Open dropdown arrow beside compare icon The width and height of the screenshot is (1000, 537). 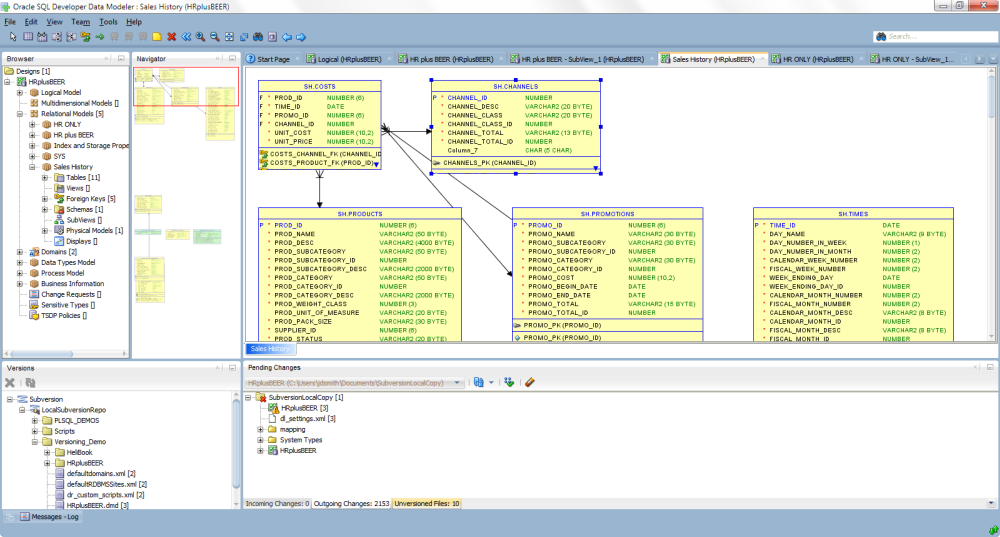click(491, 383)
